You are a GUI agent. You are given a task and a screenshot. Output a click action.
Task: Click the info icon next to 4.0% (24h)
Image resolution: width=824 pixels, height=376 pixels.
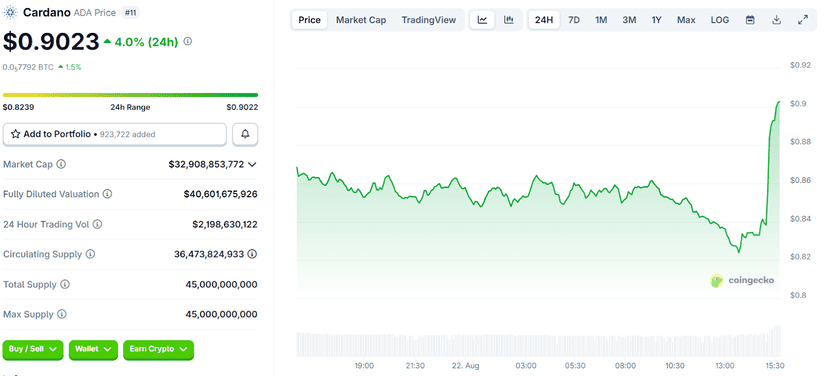click(188, 41)
